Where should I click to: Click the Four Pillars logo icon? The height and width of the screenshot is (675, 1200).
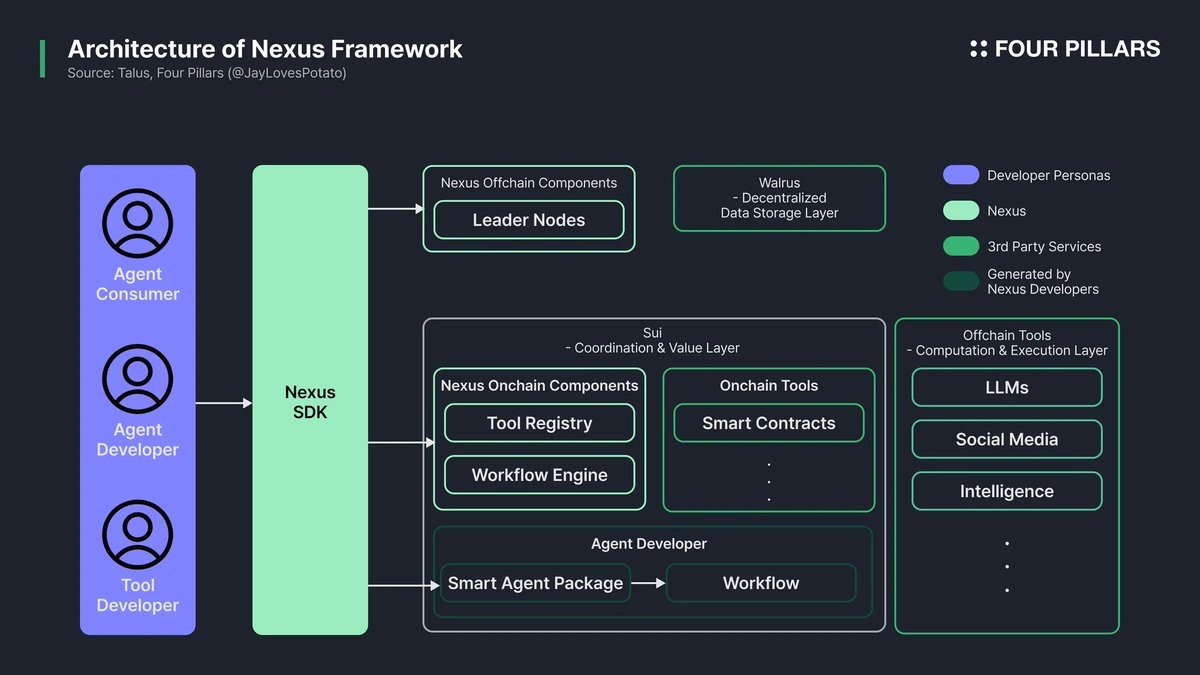coord(976,48)
